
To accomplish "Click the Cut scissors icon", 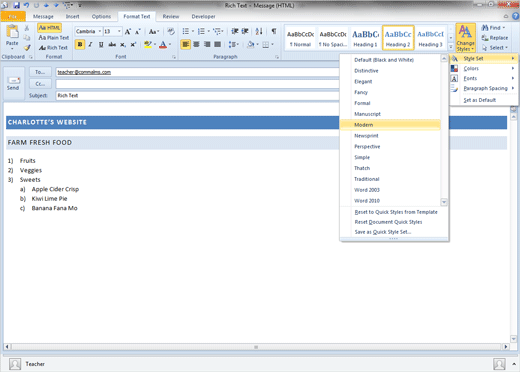I will 27,28.
